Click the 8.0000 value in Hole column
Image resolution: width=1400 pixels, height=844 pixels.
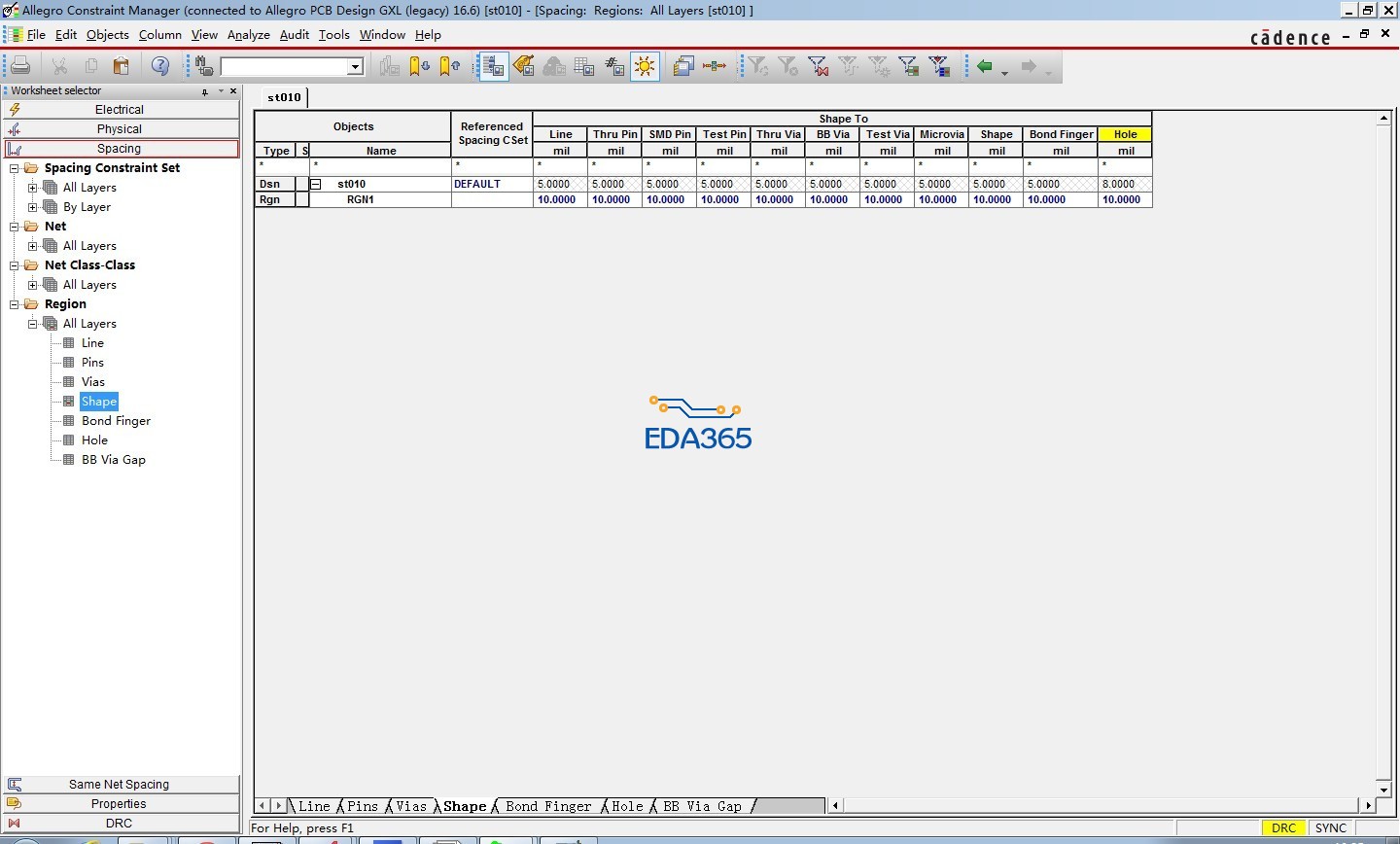(1125, 184)
